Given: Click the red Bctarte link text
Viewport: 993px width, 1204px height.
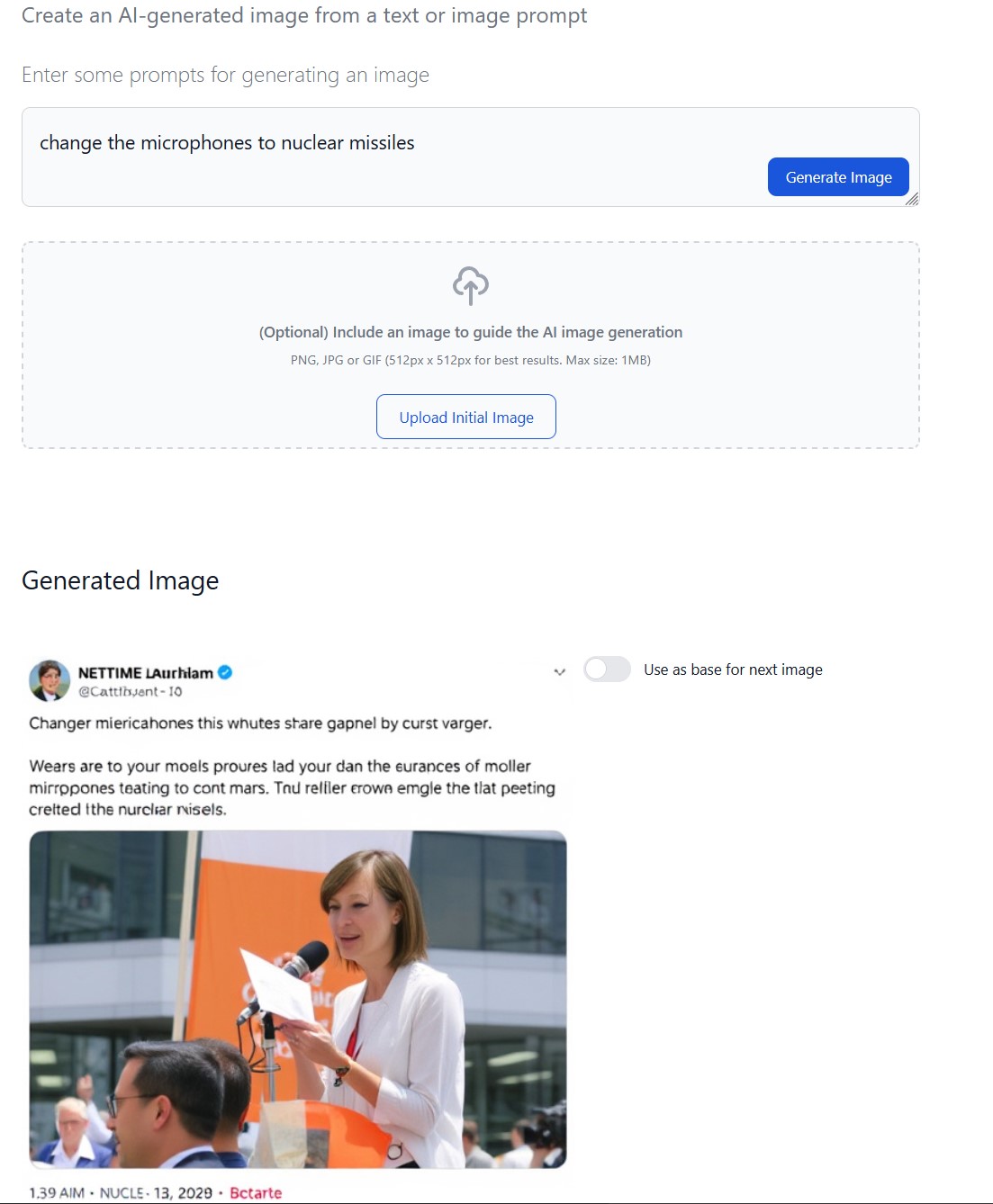Looking at the screenshot, I should point(256,1192).
